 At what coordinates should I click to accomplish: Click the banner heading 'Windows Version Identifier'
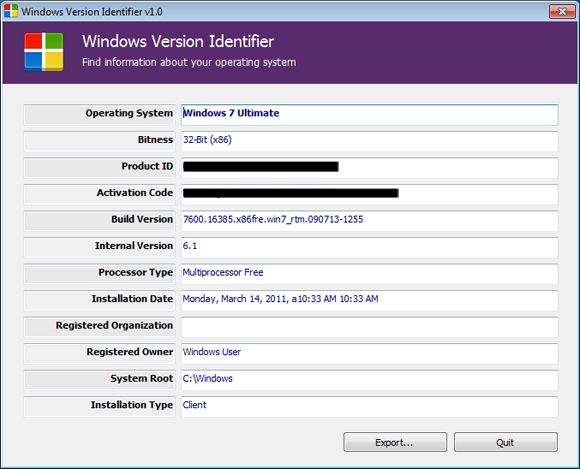(x=178, y=41)
